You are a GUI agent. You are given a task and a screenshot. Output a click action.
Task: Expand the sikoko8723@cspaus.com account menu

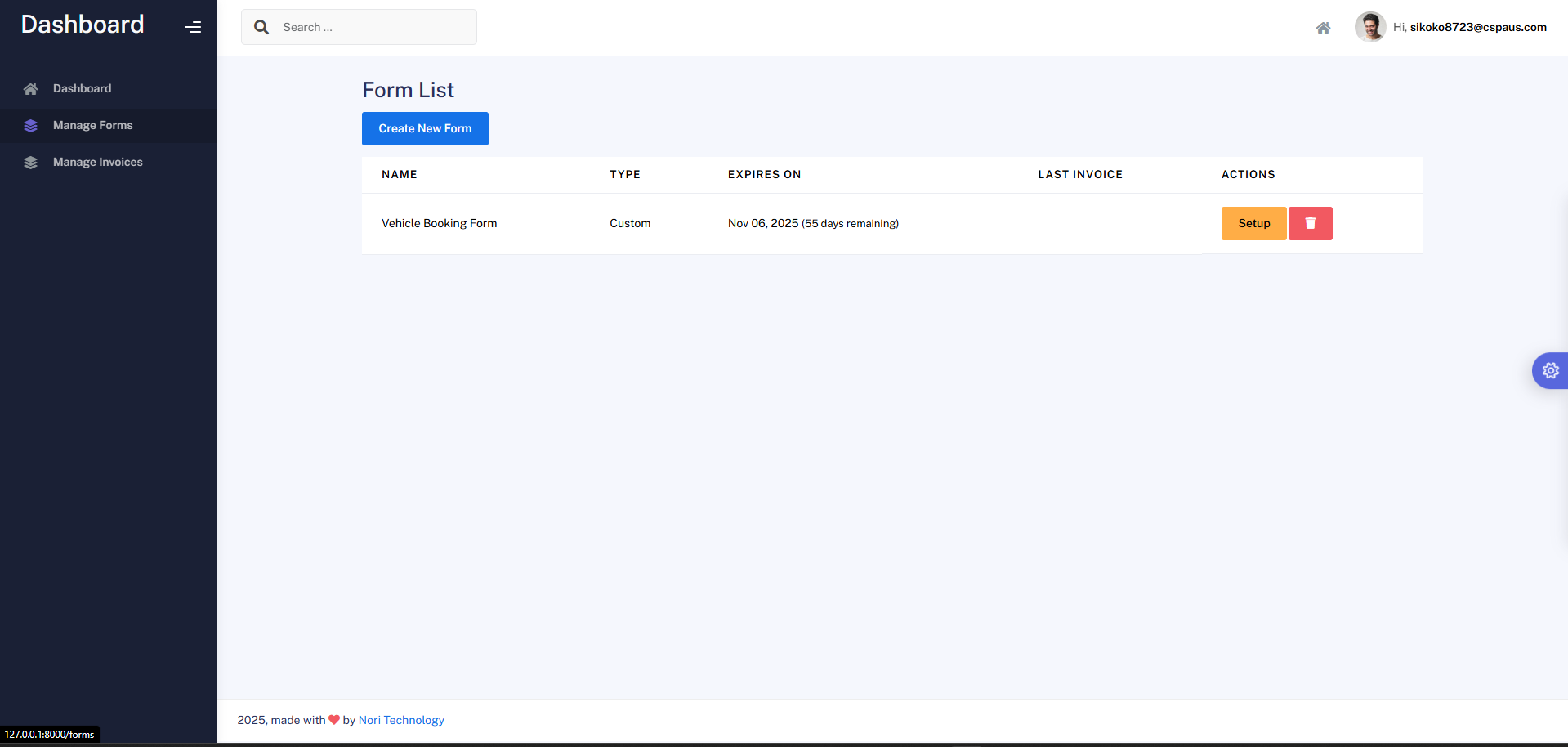(x=1477, y=27)
